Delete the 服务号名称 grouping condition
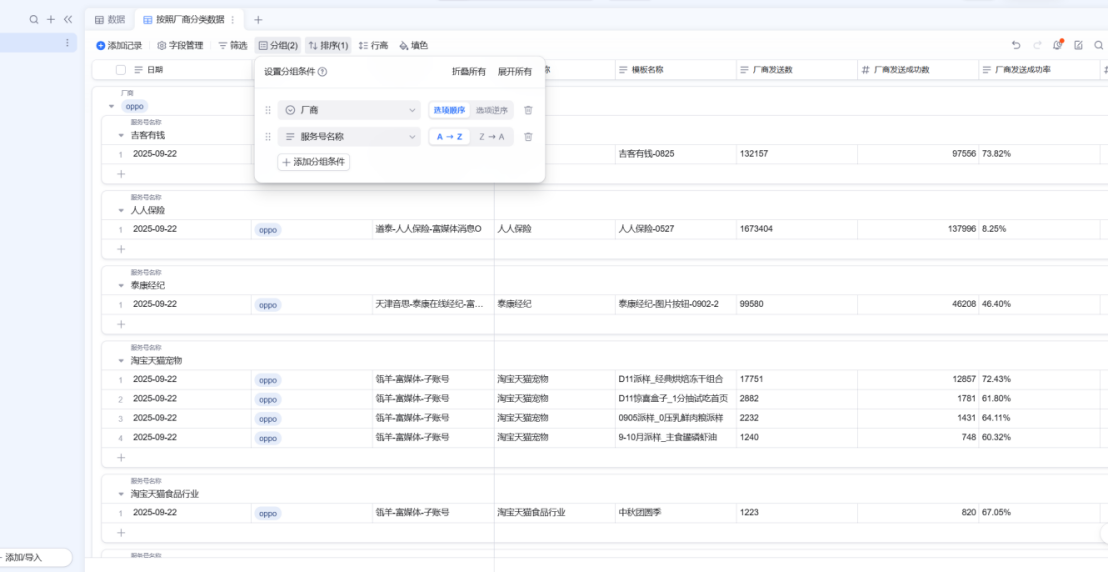 click(528, 137)
